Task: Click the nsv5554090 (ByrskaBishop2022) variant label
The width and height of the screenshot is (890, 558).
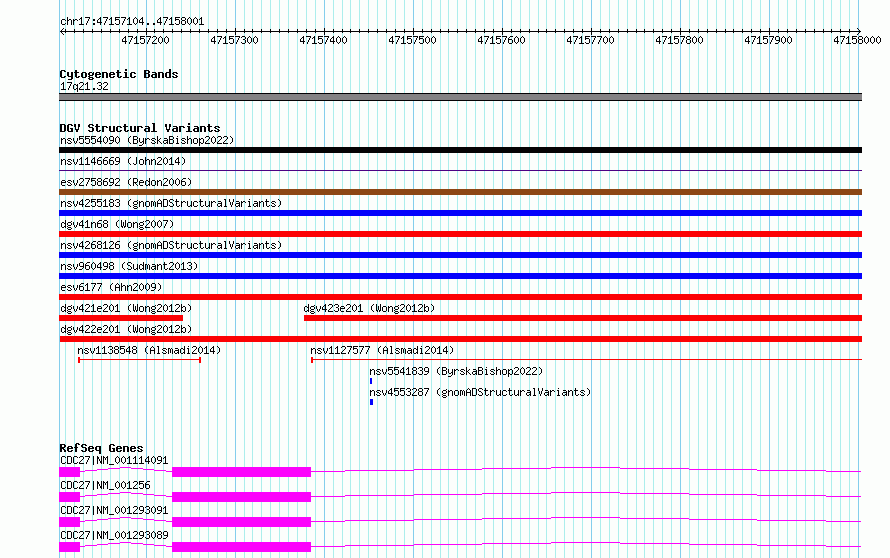Action: tap(147, 140)
